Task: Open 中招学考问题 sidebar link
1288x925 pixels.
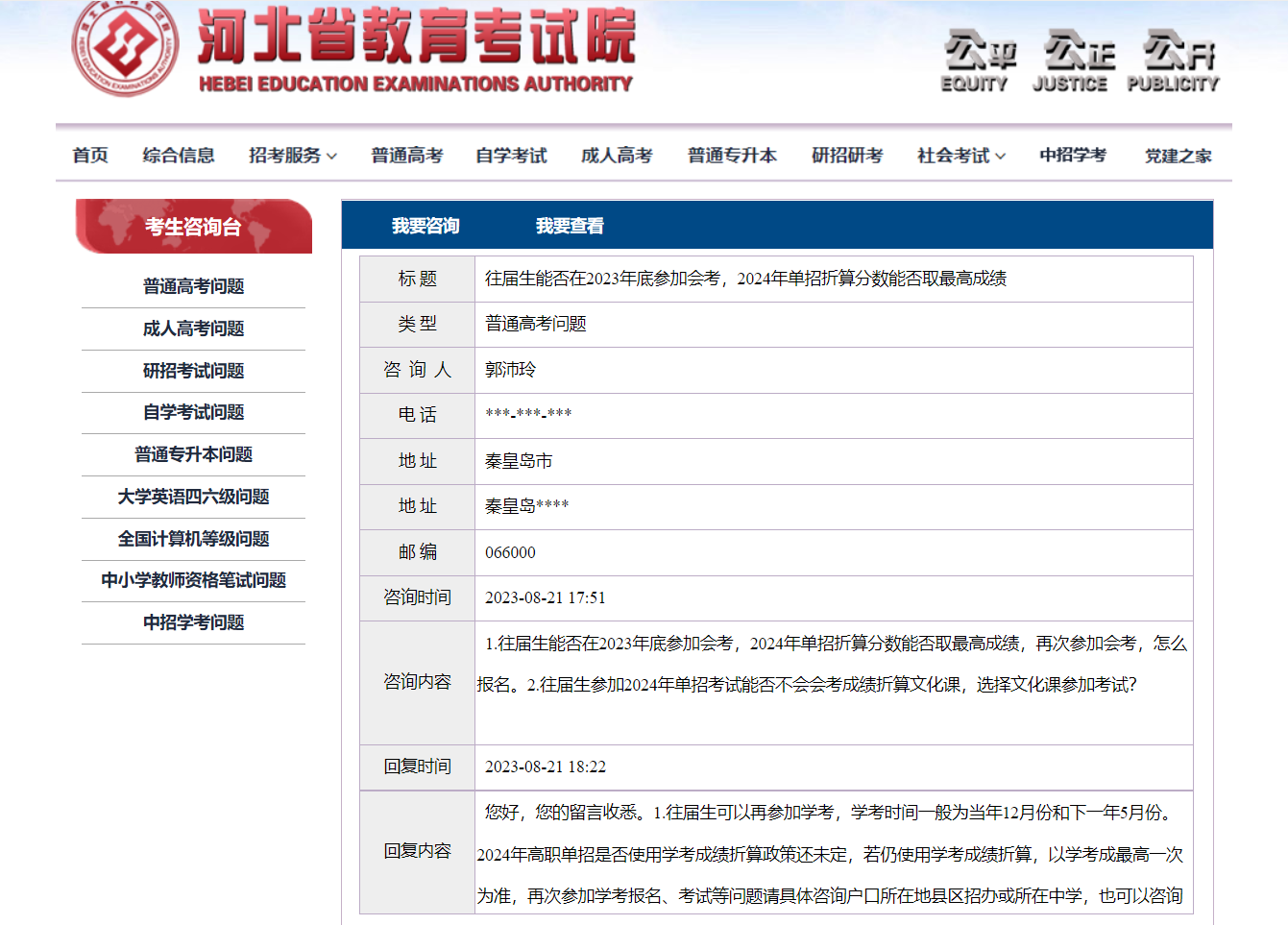Action: [x=193, y=622]
